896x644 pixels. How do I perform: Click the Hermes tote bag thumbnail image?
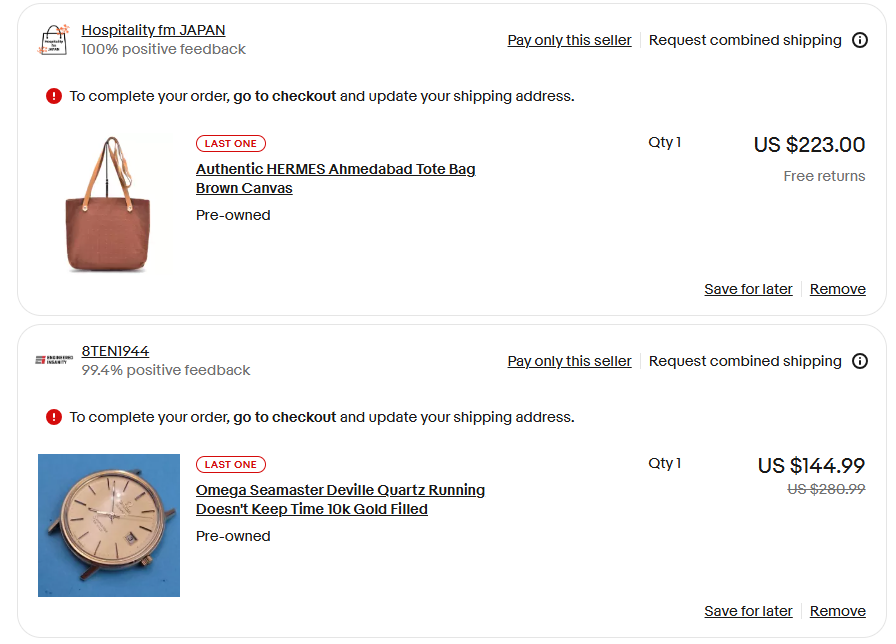click(109, 203)
